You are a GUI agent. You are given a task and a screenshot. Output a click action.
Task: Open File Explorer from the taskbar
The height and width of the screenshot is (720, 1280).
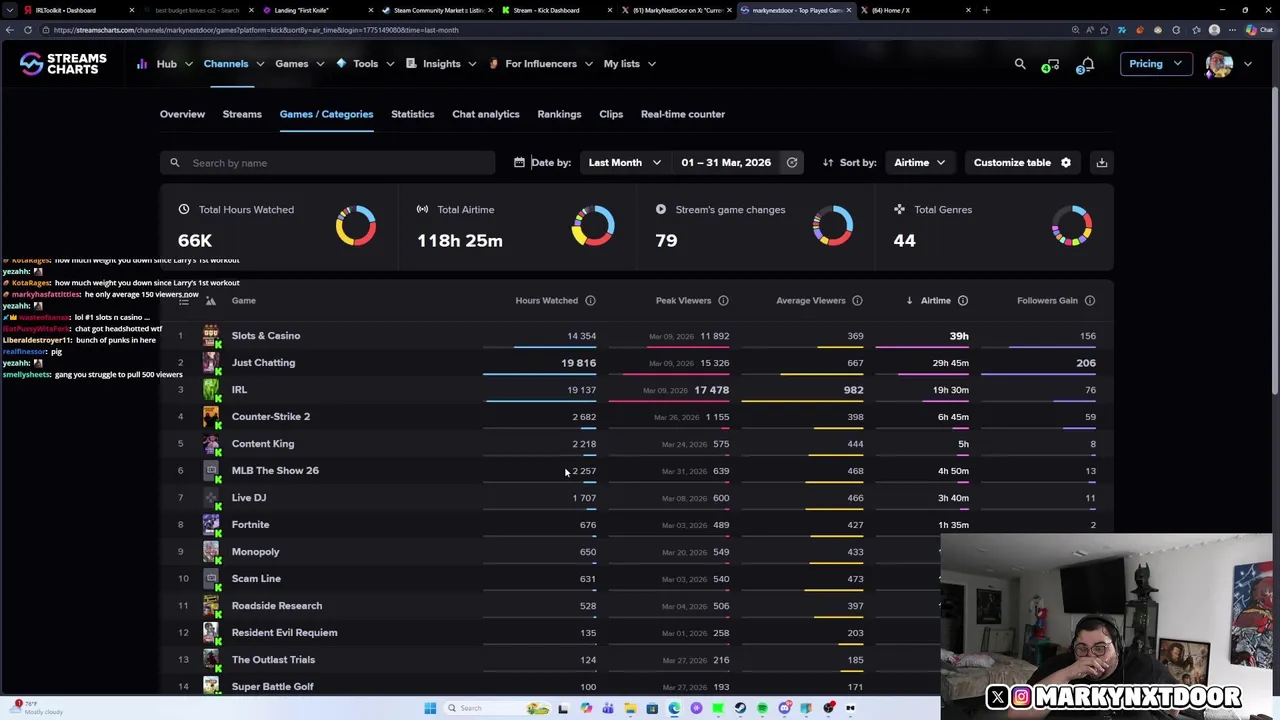[630, 708]
